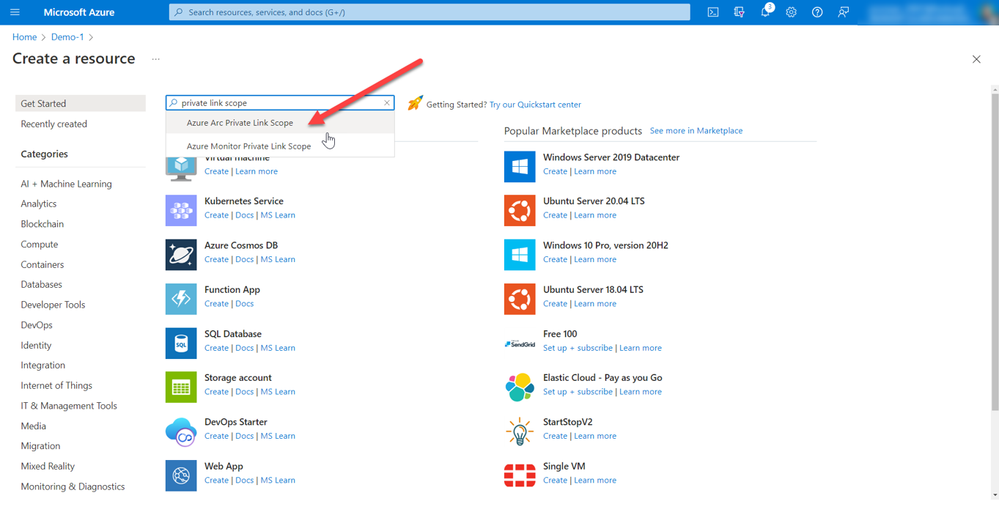Click the Elastic Cloud icon
This screenshot has width=999, height=506.
click(520, 387)
